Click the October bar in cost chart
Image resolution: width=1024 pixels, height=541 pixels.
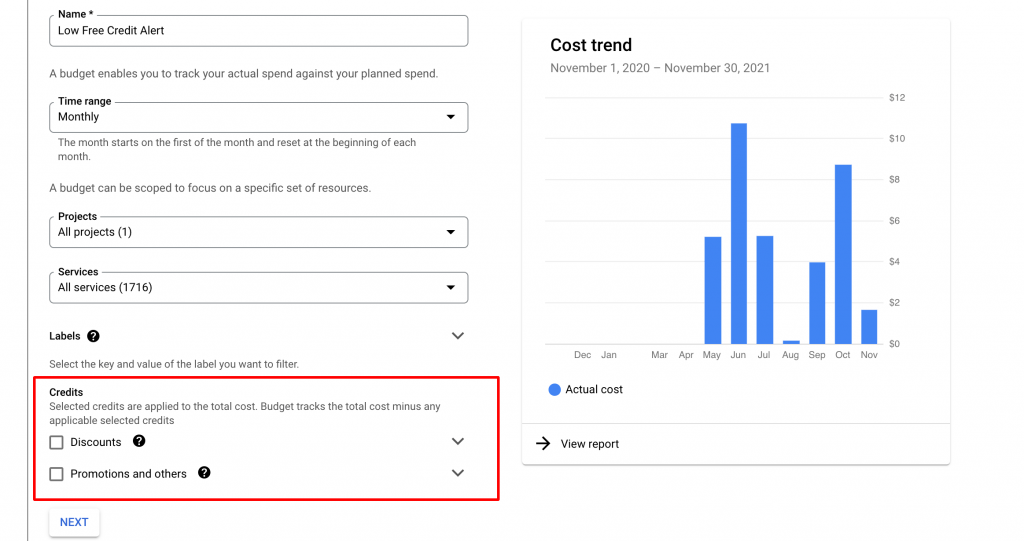point(843,254)
